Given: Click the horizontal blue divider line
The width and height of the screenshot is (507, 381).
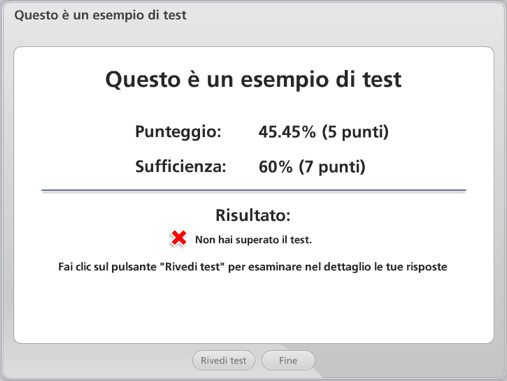Looking at the screenshot, I should tap(254, 190).
